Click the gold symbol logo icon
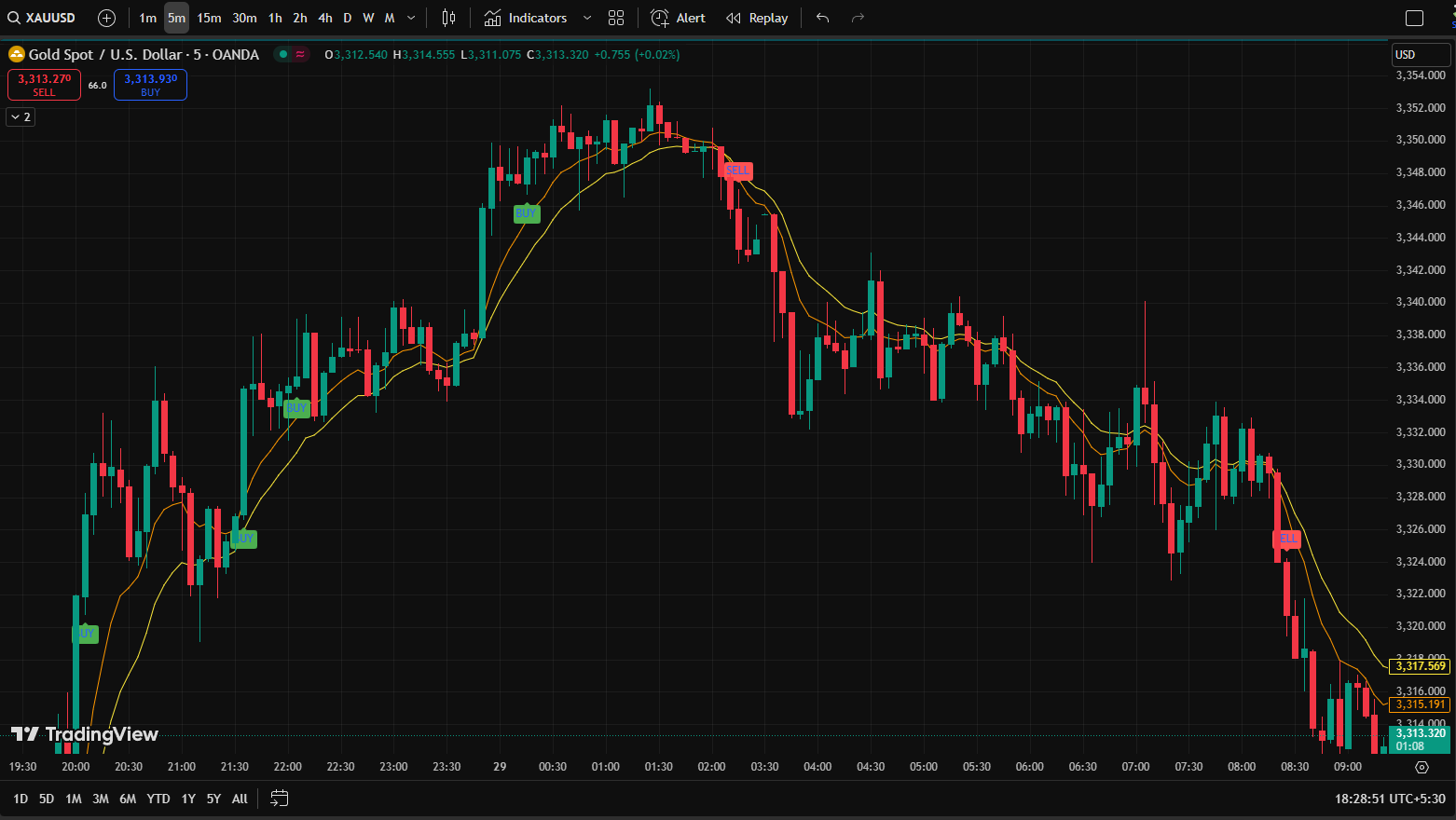The image size is (1456, 820). [16, 54]
